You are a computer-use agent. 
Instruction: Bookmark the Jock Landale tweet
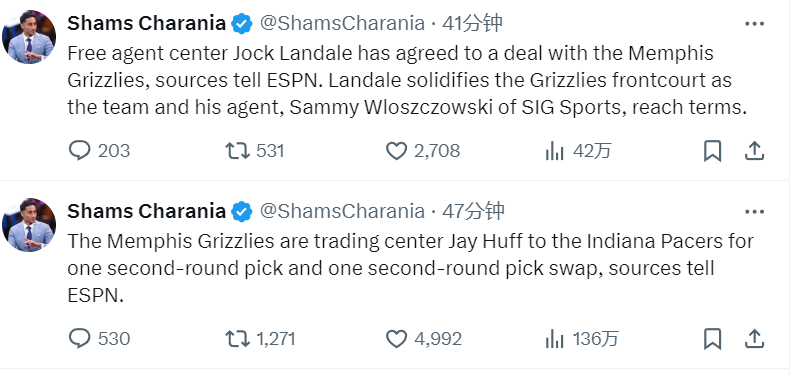pyautogui.click(x=712, y=151)
